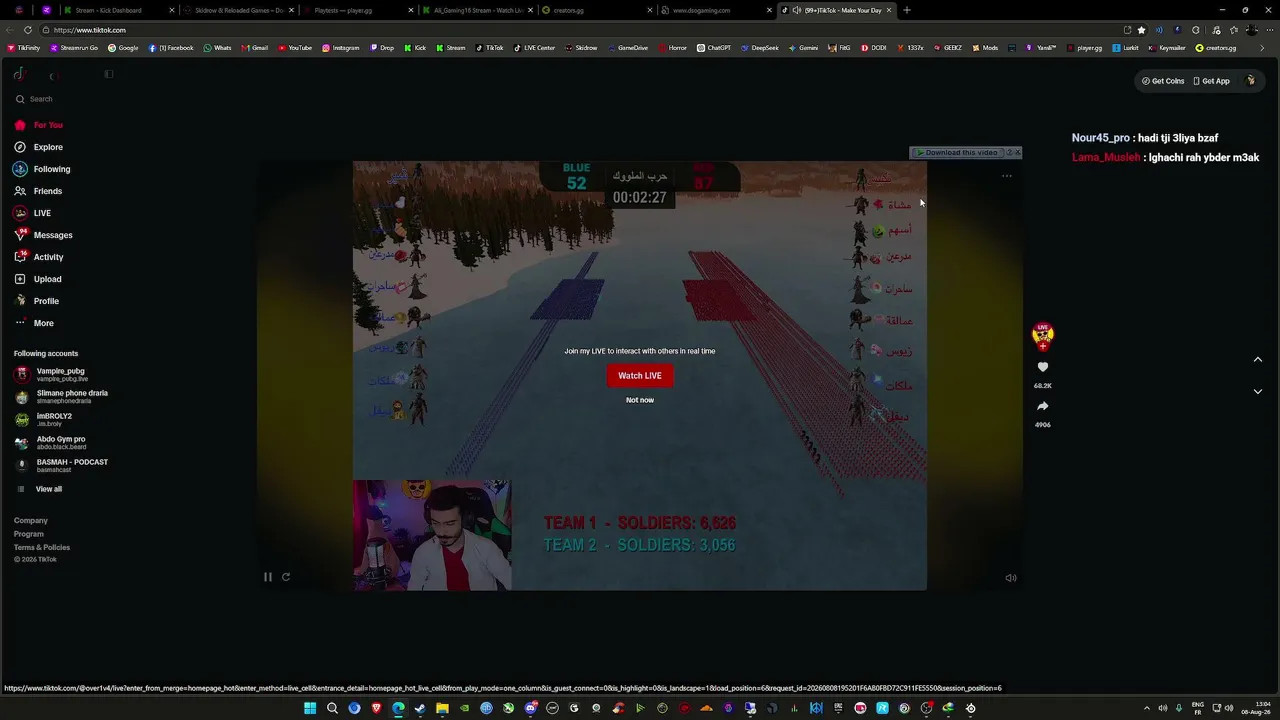Open the Slimane phone draria account
1280x720 pixels.
tap(61, 396)
